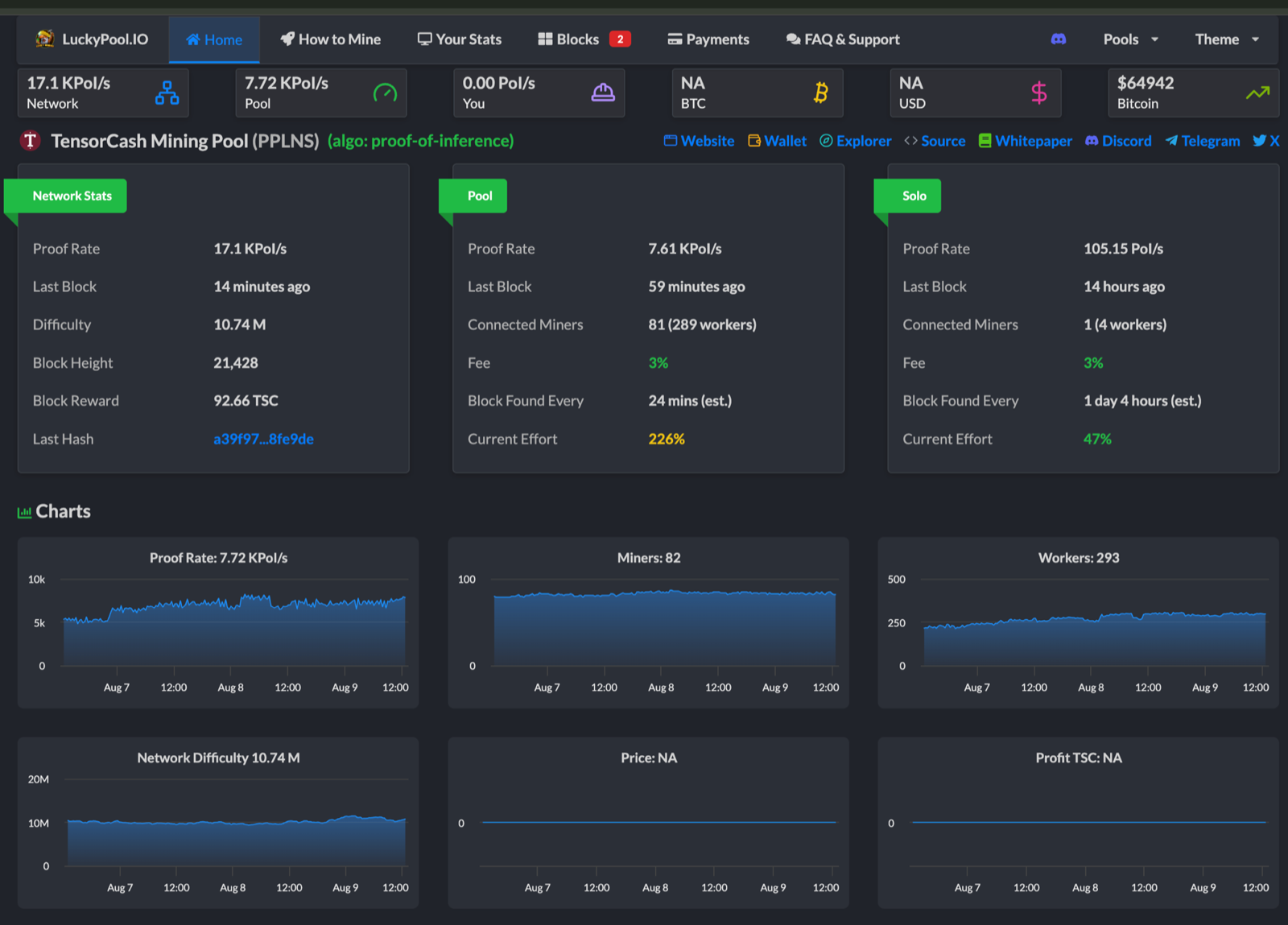Click the Workers: 293 chart area
This screenshot has width=1288, height=925.
pyautogui.click(x=1079, y=622)
